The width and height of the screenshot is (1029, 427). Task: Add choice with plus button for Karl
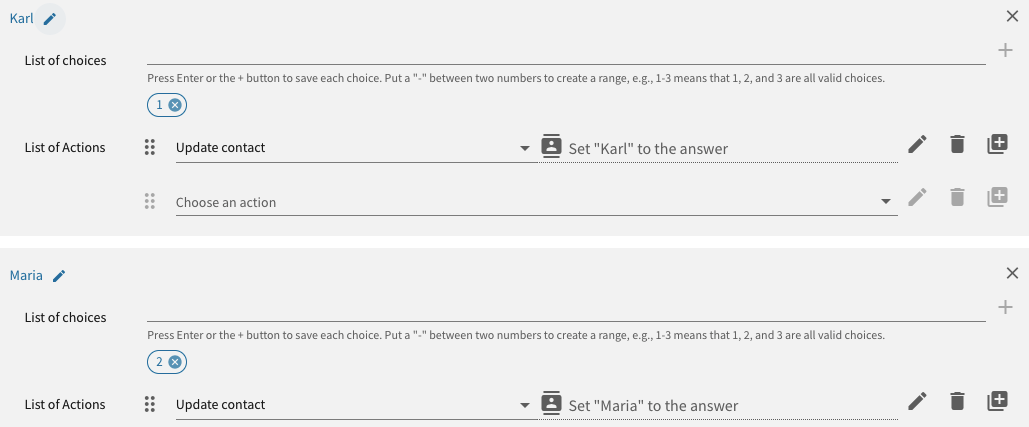click(x=1005, y=50)
